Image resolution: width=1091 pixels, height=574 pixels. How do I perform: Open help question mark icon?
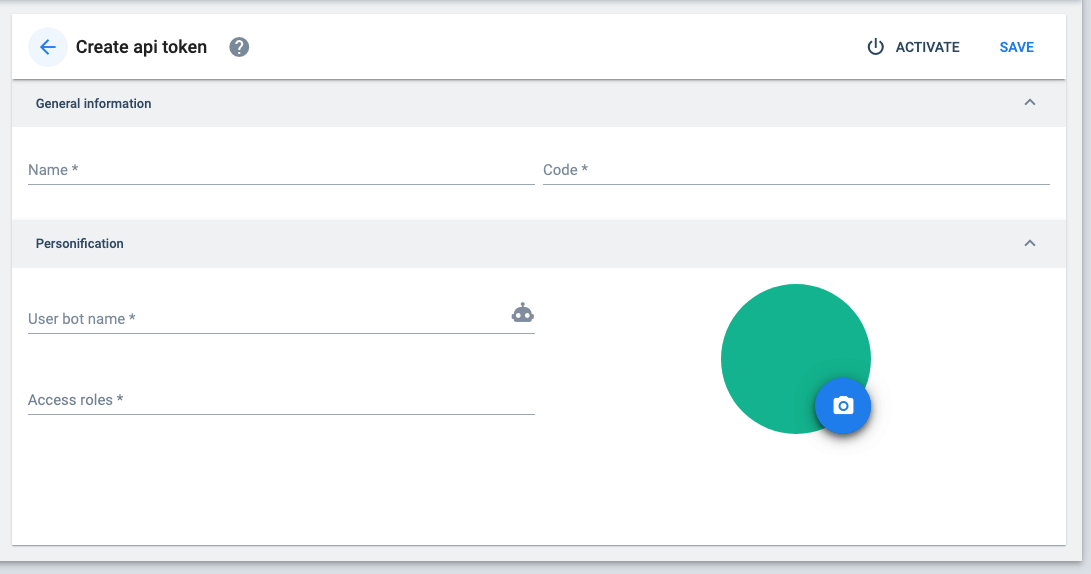pos(239,47)
